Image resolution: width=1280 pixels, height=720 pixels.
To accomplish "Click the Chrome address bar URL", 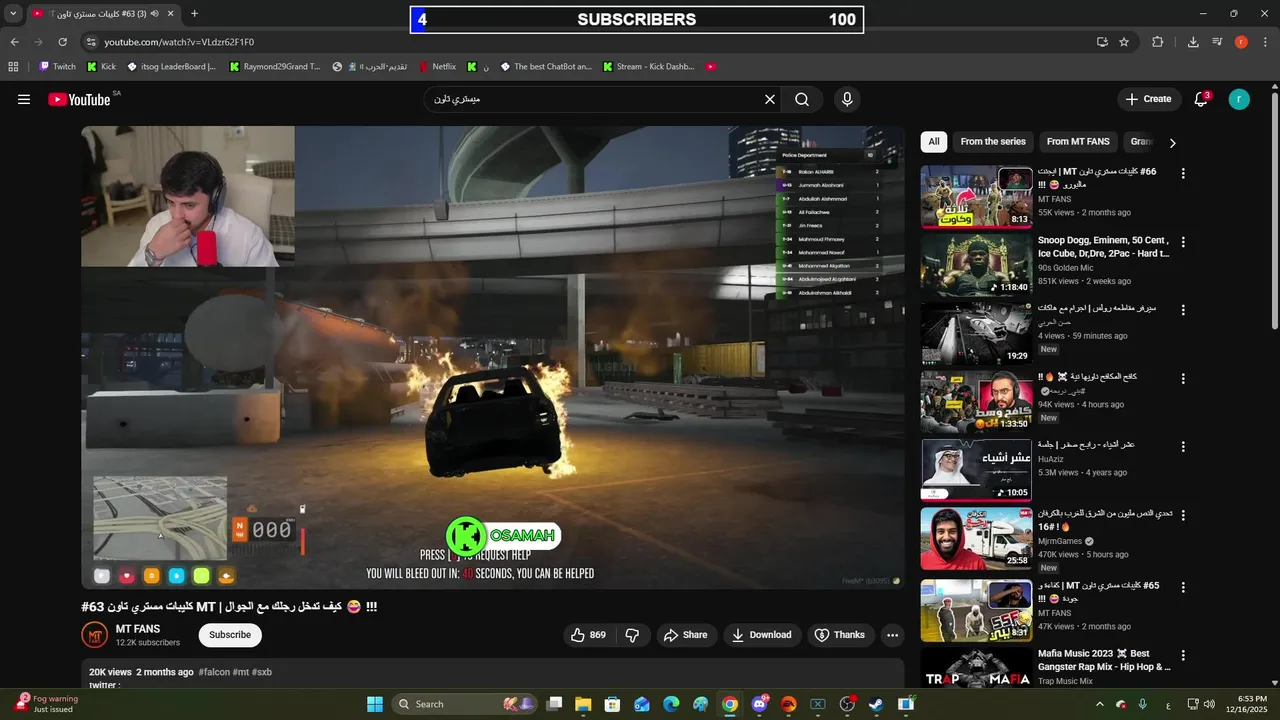I will coord(180,42).
